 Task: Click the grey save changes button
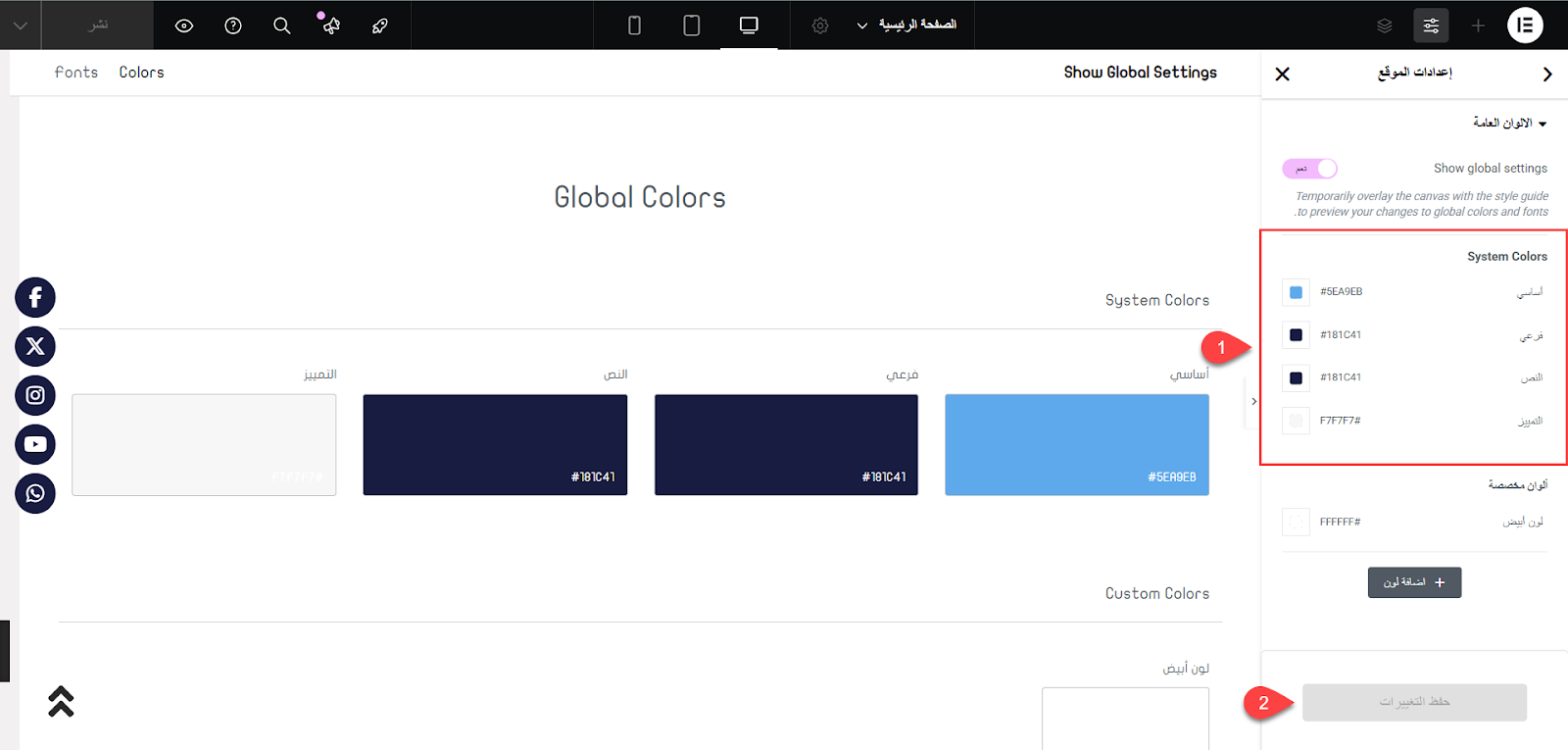(x=1414, y=702)
